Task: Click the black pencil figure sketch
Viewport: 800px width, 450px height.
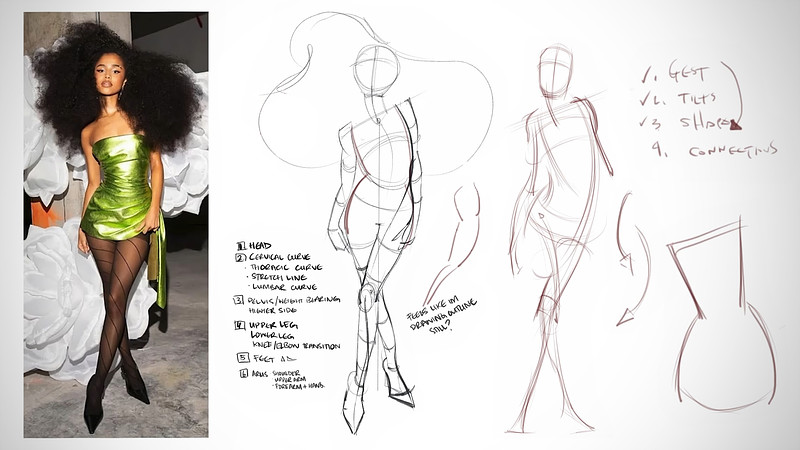Action: 376,223
